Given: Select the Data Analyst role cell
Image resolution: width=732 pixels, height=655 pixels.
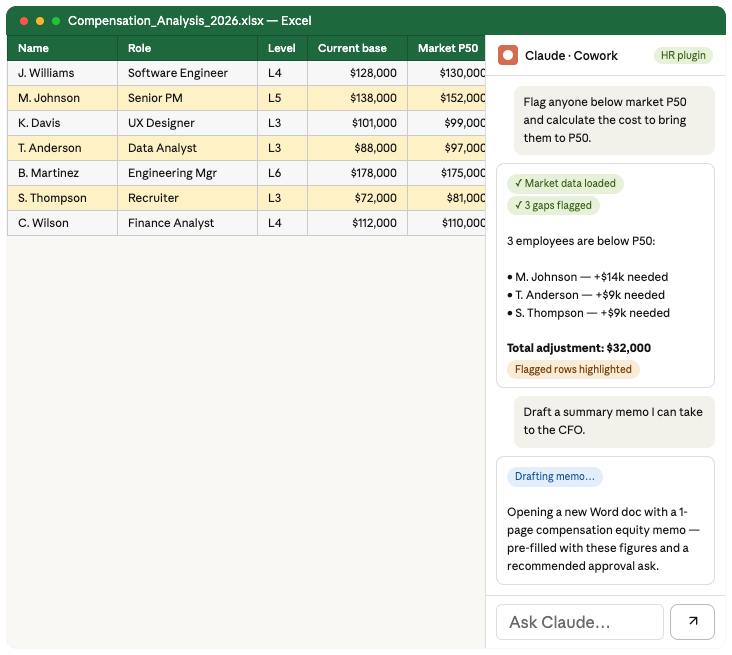Looking at the screenshot, I should point(187,148).
